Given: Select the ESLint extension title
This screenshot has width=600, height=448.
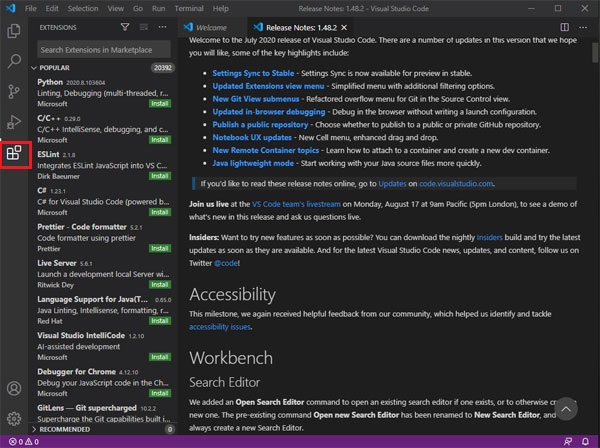Looking at the screenshot, I should pyautogui.click(x=48, y=154).
